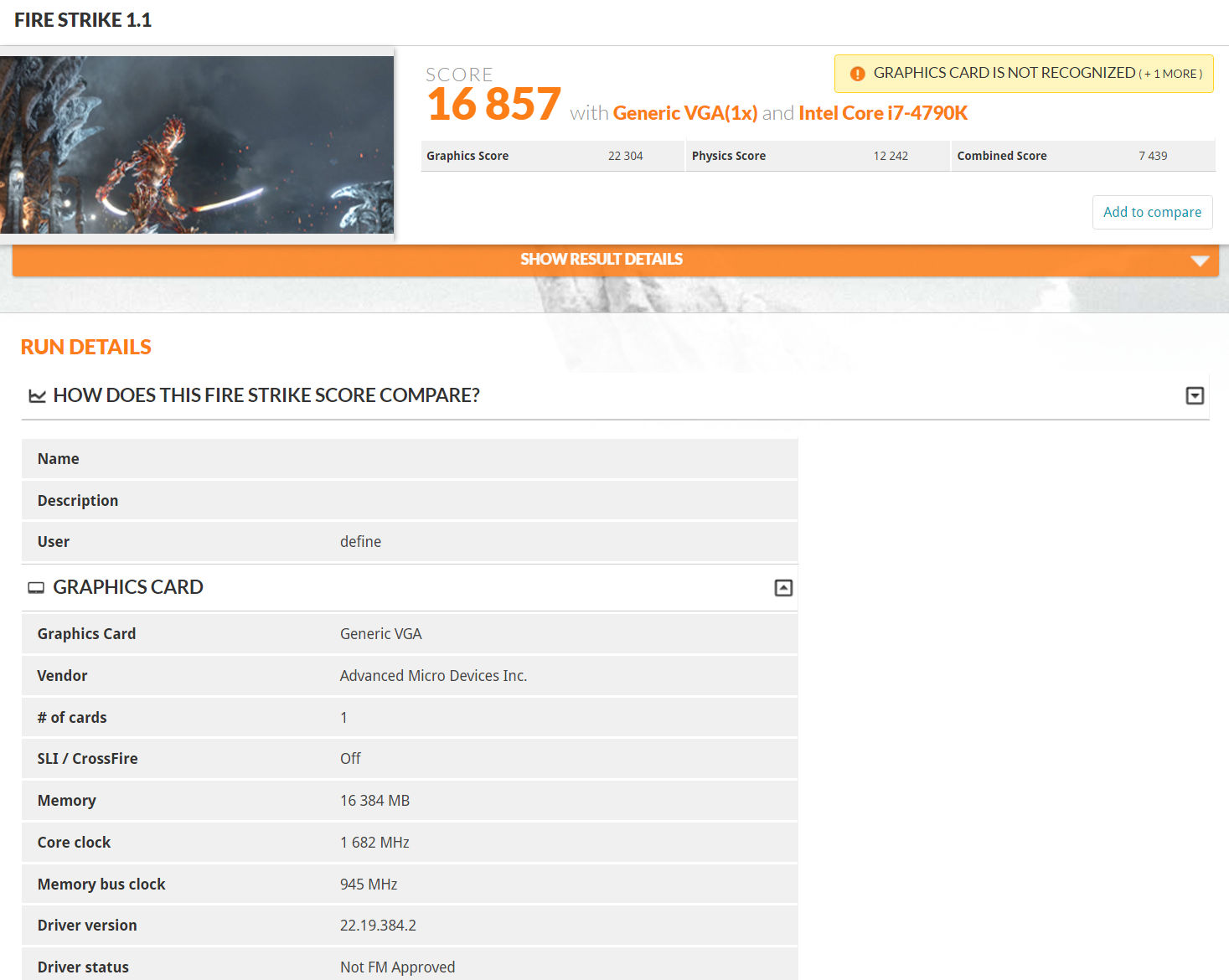Click the Physics Score value 12 242

(891, 156)
